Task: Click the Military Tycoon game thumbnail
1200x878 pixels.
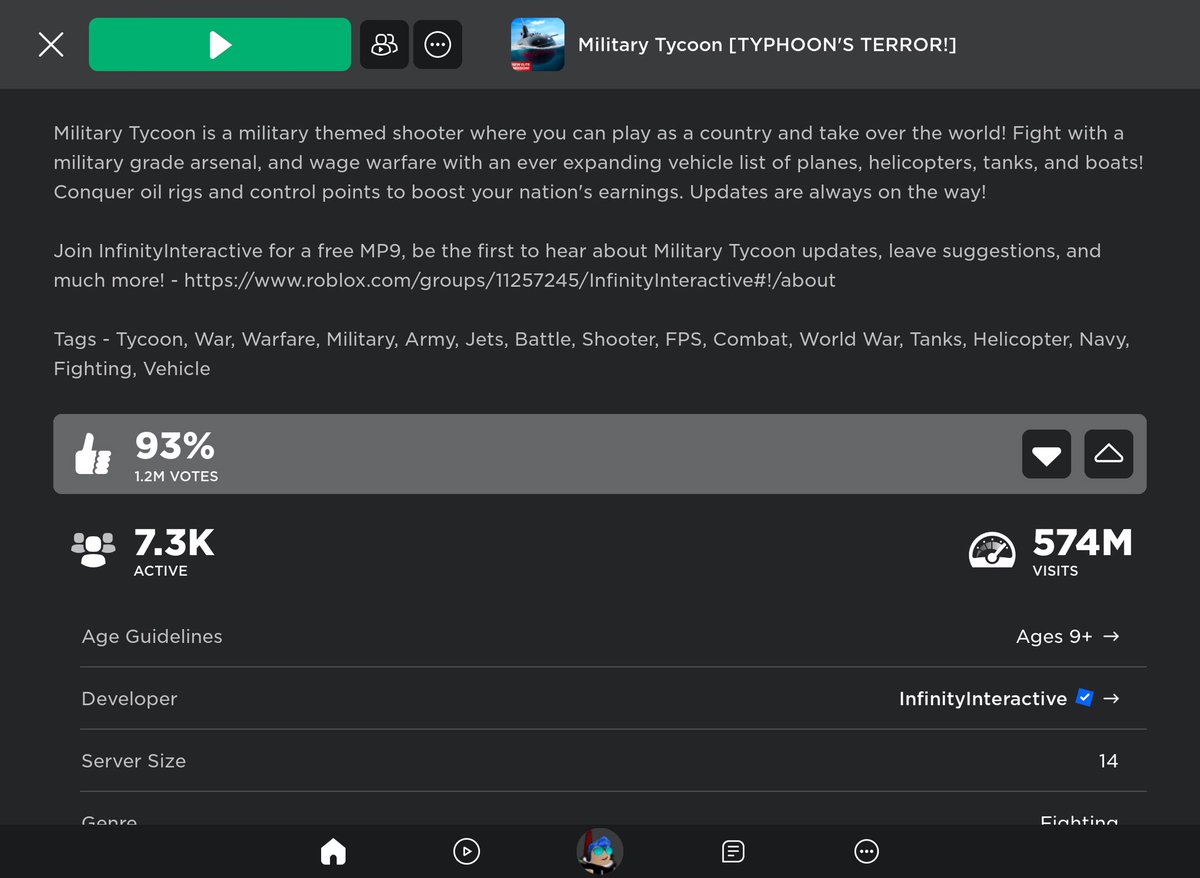Action: (x=538, y=44)
